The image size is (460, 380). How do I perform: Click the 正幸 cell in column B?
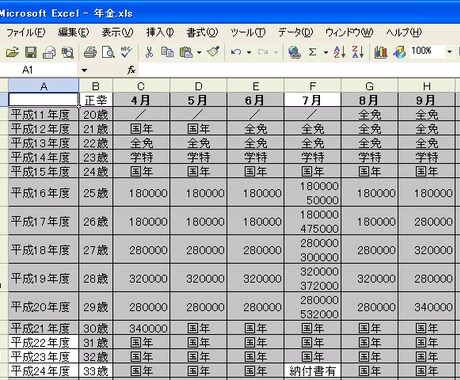coord(96,100)
